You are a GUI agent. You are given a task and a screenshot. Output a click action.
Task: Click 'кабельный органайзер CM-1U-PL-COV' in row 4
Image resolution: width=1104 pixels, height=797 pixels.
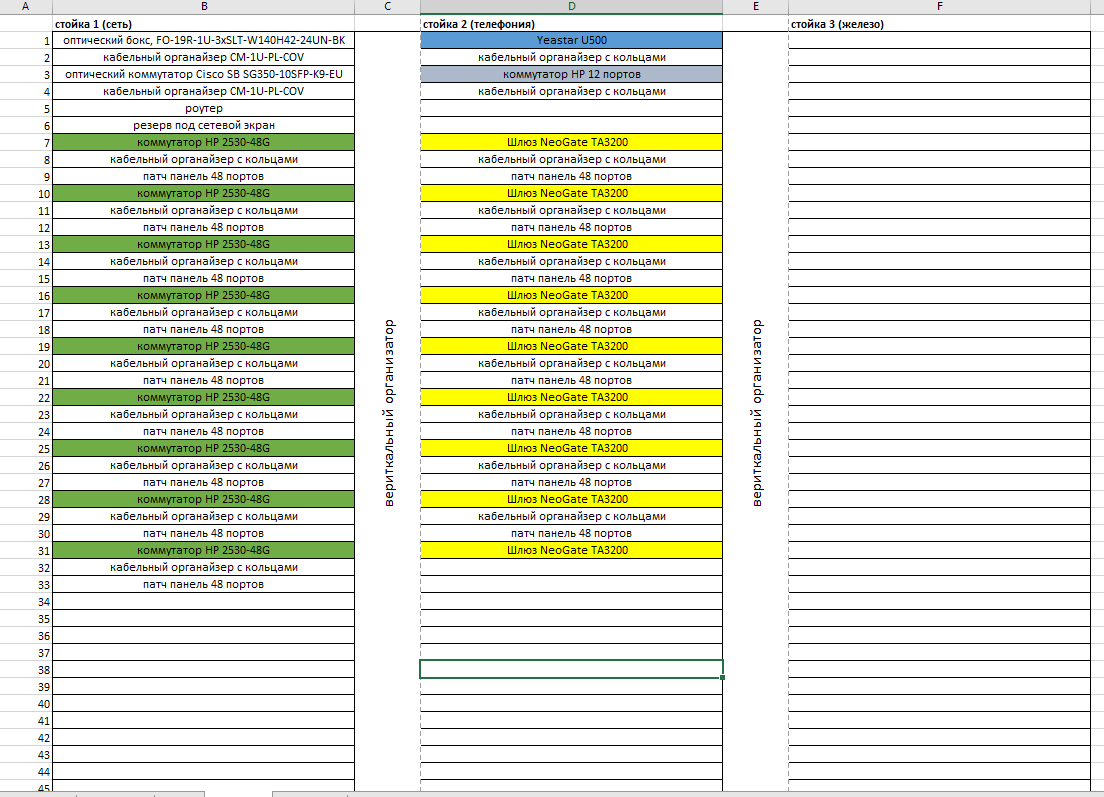tap(203, 91)
